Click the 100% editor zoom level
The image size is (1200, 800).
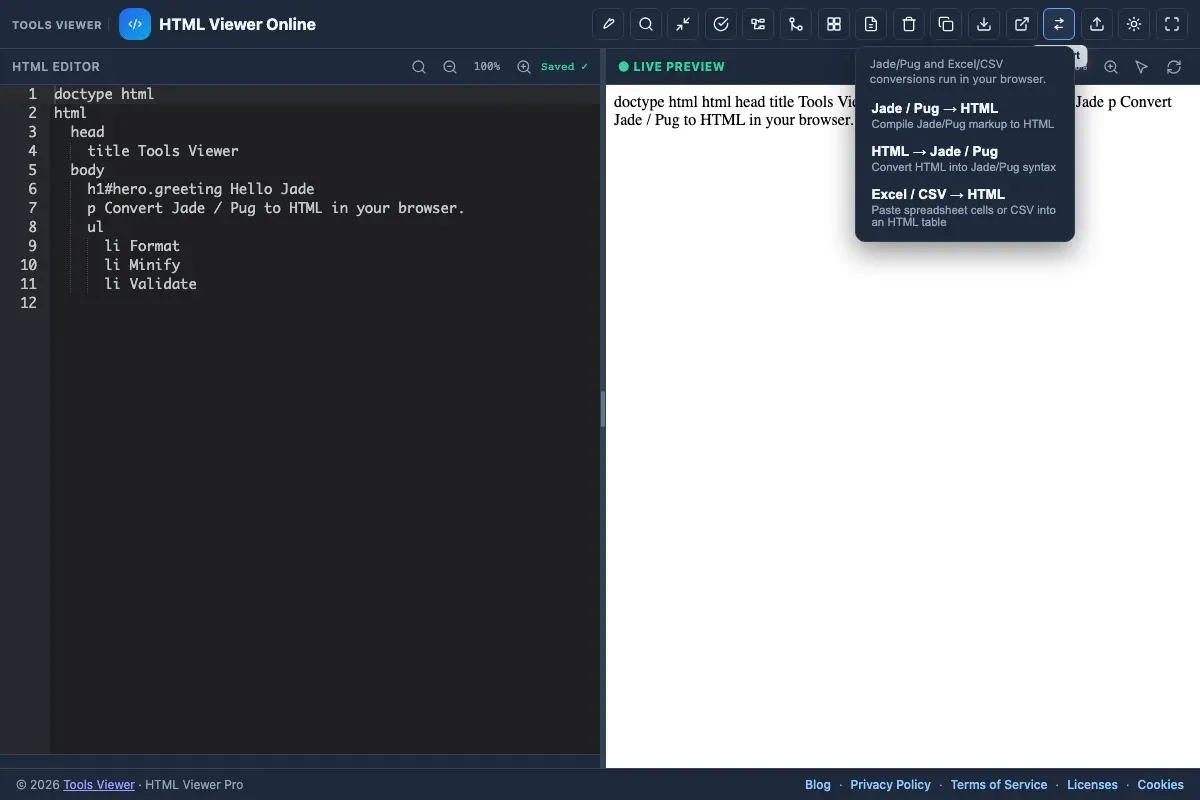(x=487, y=67)
